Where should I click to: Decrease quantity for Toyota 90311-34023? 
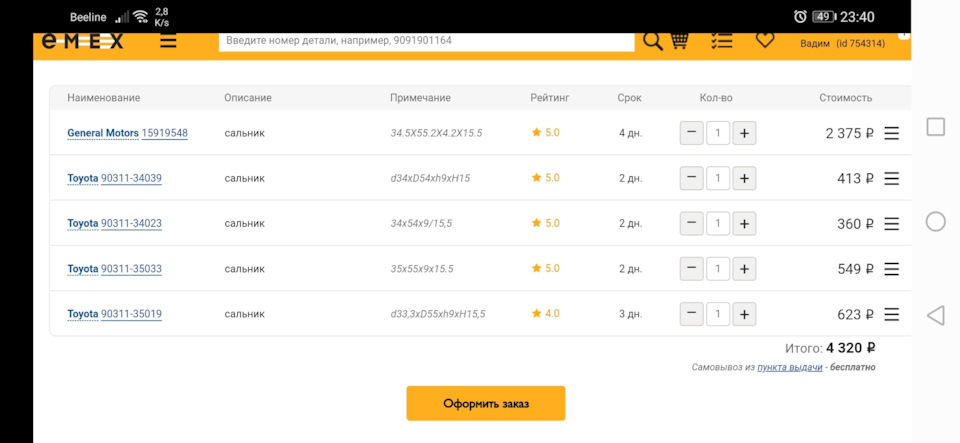691,223
